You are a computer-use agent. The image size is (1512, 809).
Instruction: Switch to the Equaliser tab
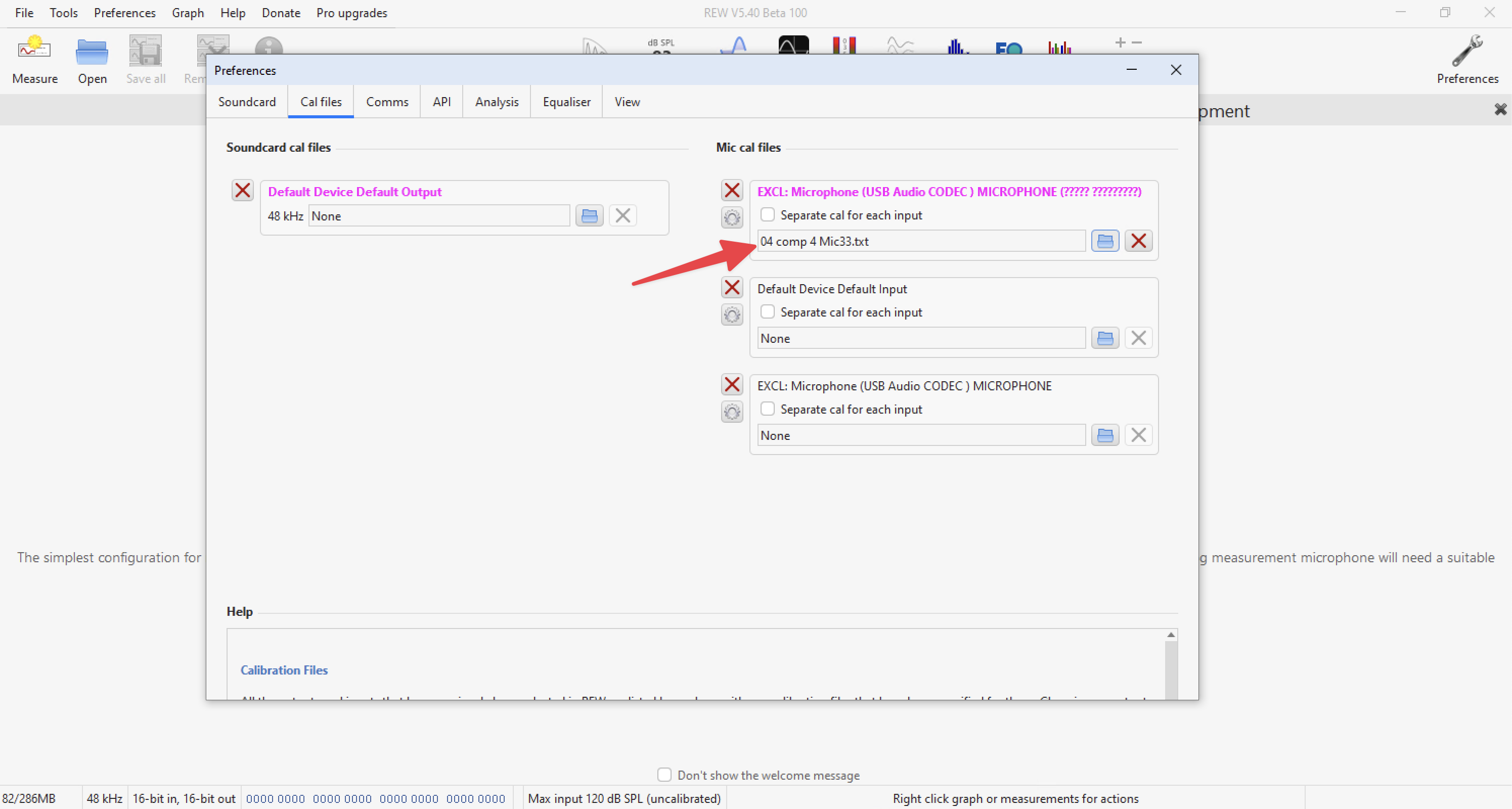point(566,102)
